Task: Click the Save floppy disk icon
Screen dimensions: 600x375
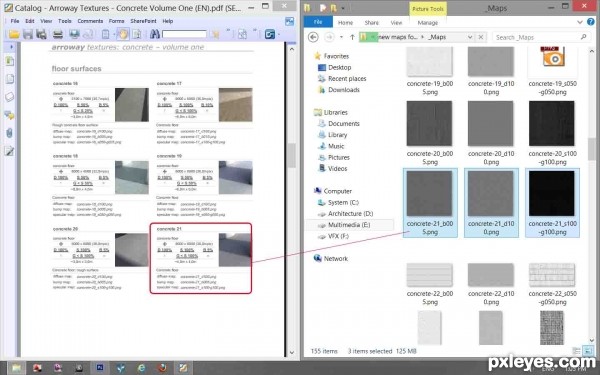Action: tap(28, 34)
